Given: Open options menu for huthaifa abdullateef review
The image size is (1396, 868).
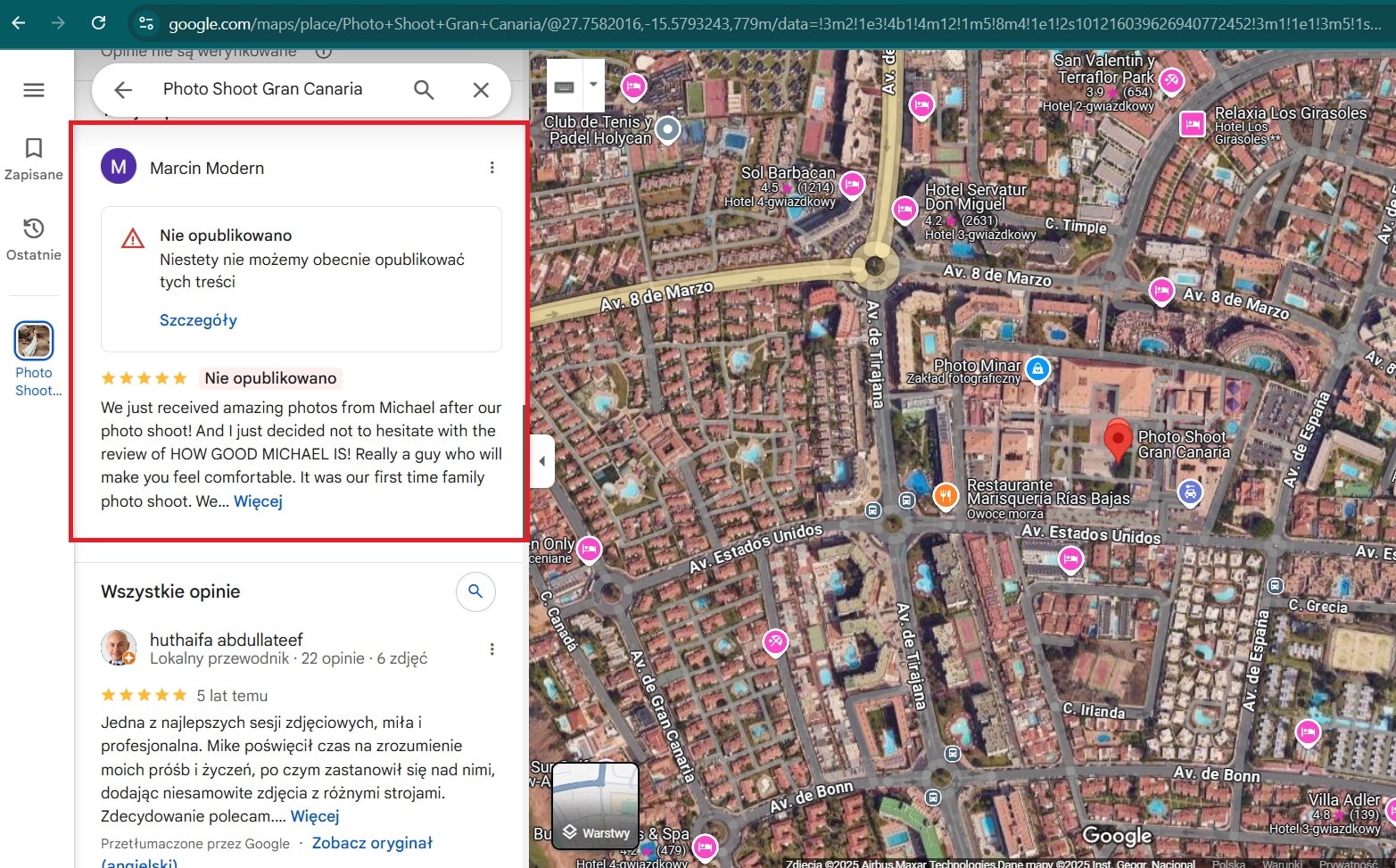Looking at the screenshot, I should (x=491, y=649).
